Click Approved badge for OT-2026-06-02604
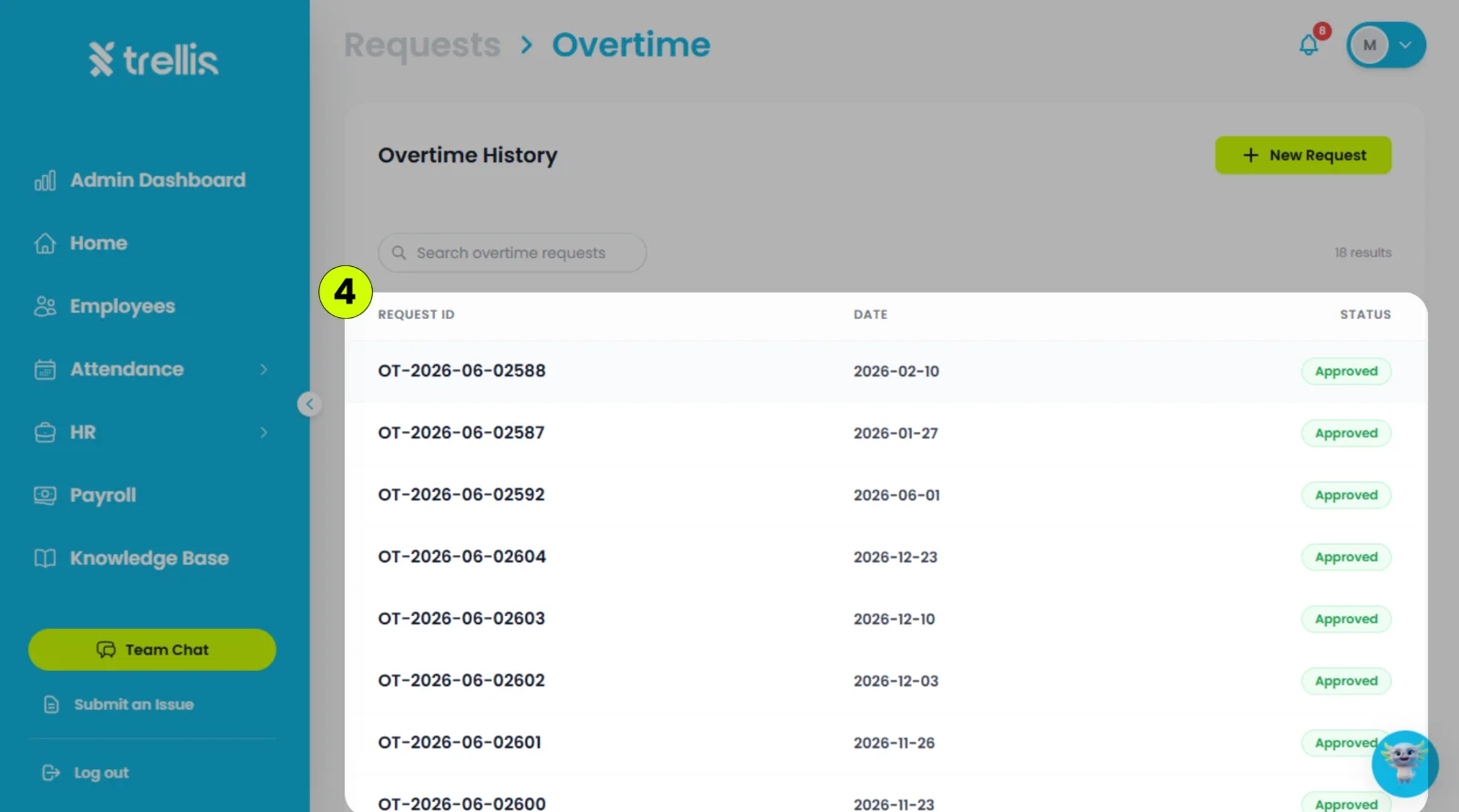 click(1346, 557)
